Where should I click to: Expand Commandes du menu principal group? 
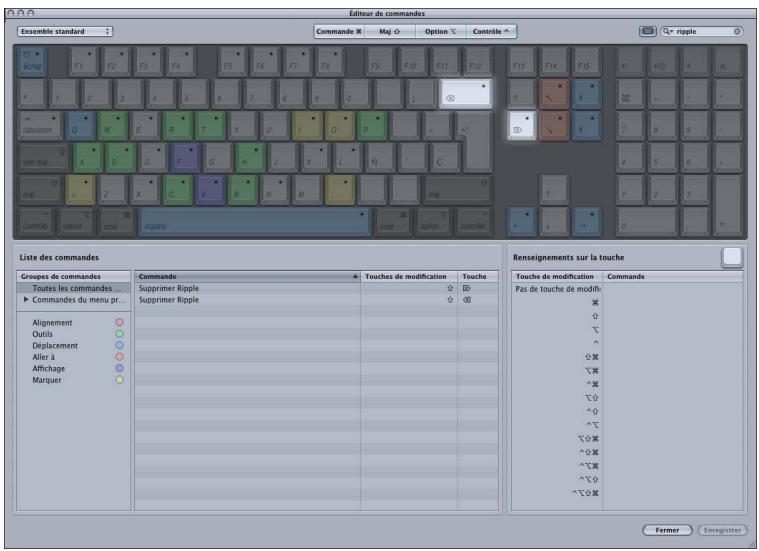pos(26,300)
